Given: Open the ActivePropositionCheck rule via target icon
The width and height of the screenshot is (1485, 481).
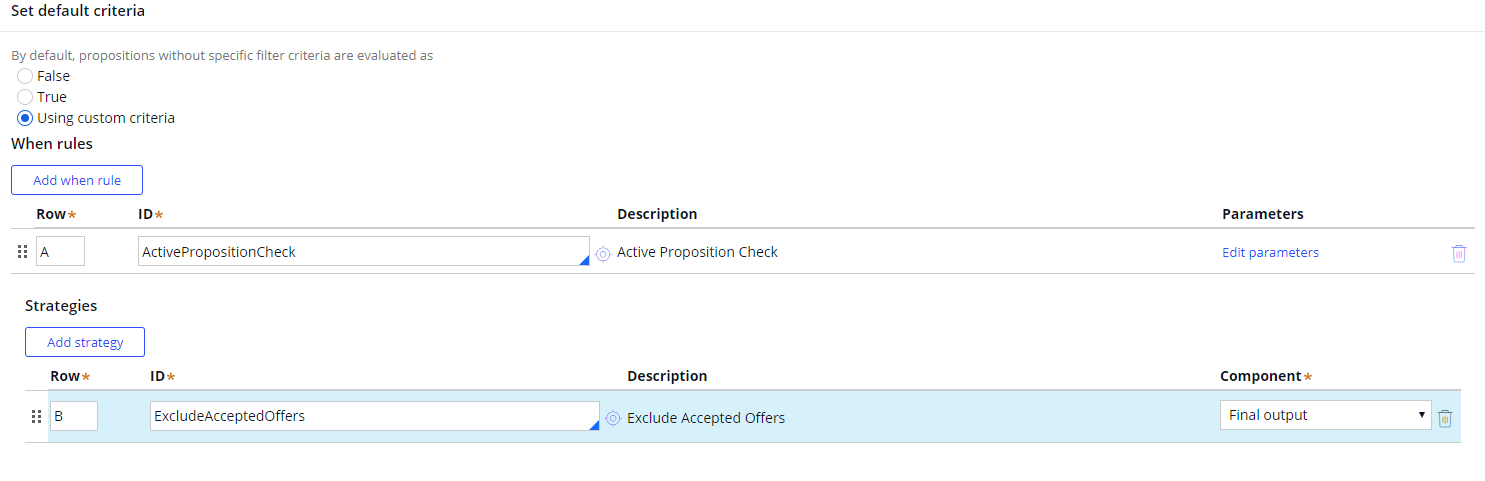Looking at the screenshot, I should 602,253.
